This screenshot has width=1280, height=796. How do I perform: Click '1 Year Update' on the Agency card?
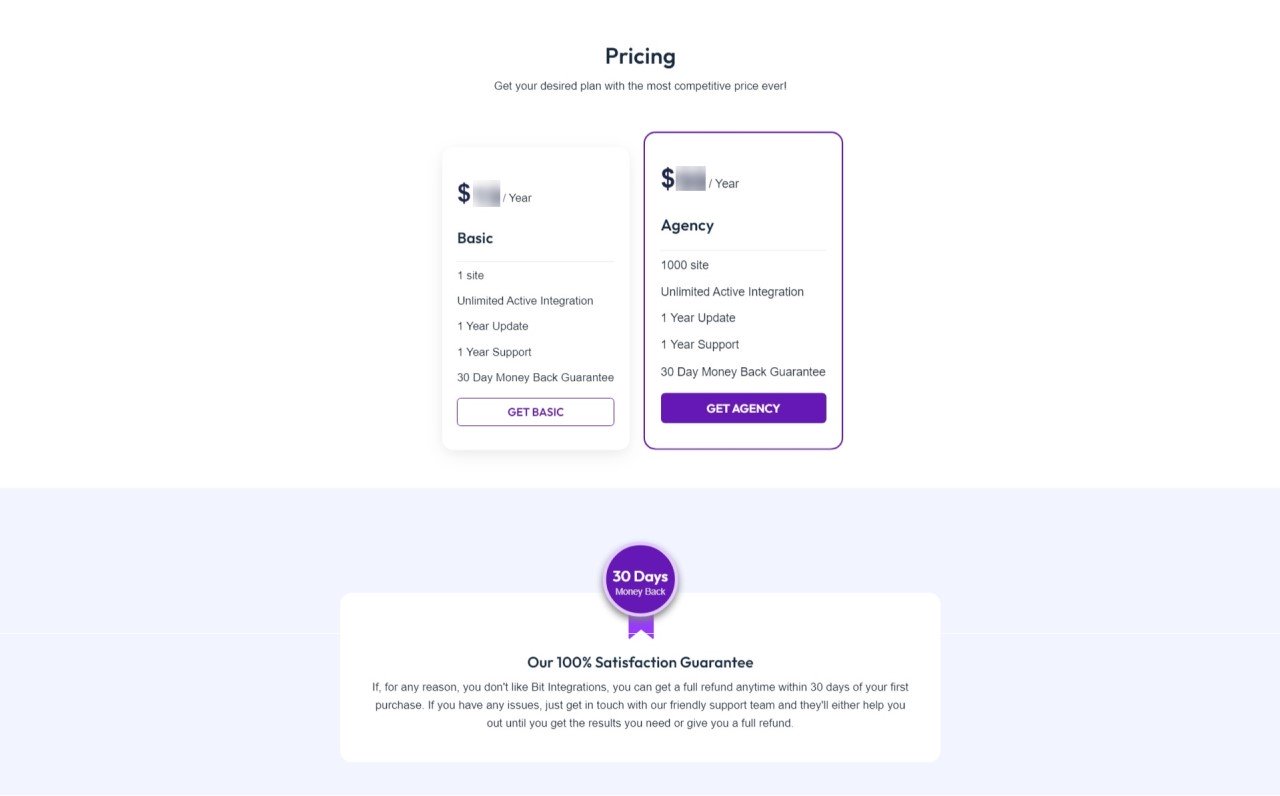click(x=698, y=317)
